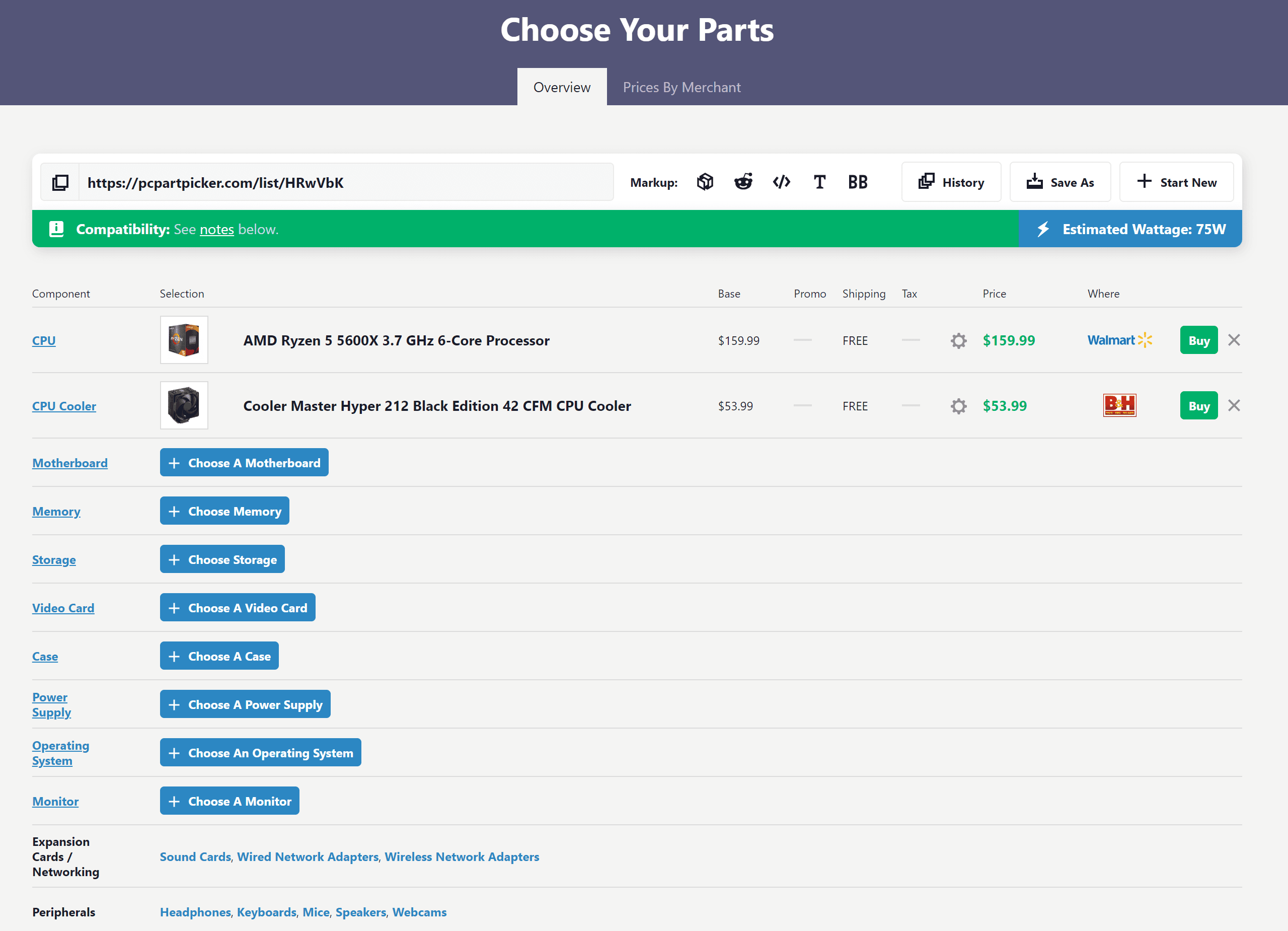Select the BBCode markup format
Screen dimensions: 1288x931
(x=858, y=182)
